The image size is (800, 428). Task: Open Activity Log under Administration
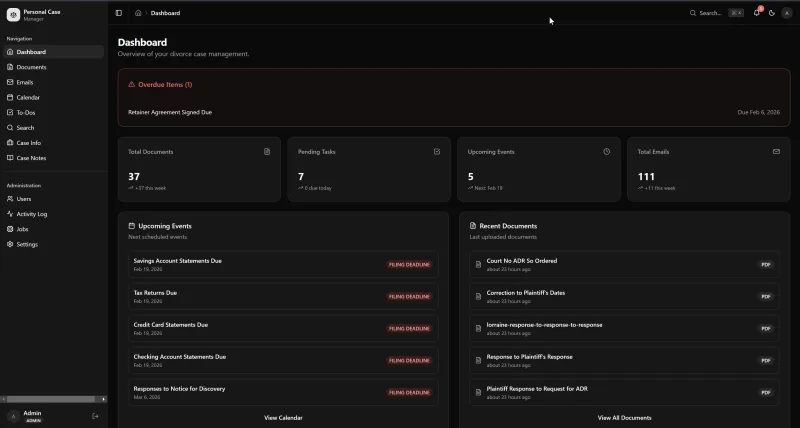[54, 214]
